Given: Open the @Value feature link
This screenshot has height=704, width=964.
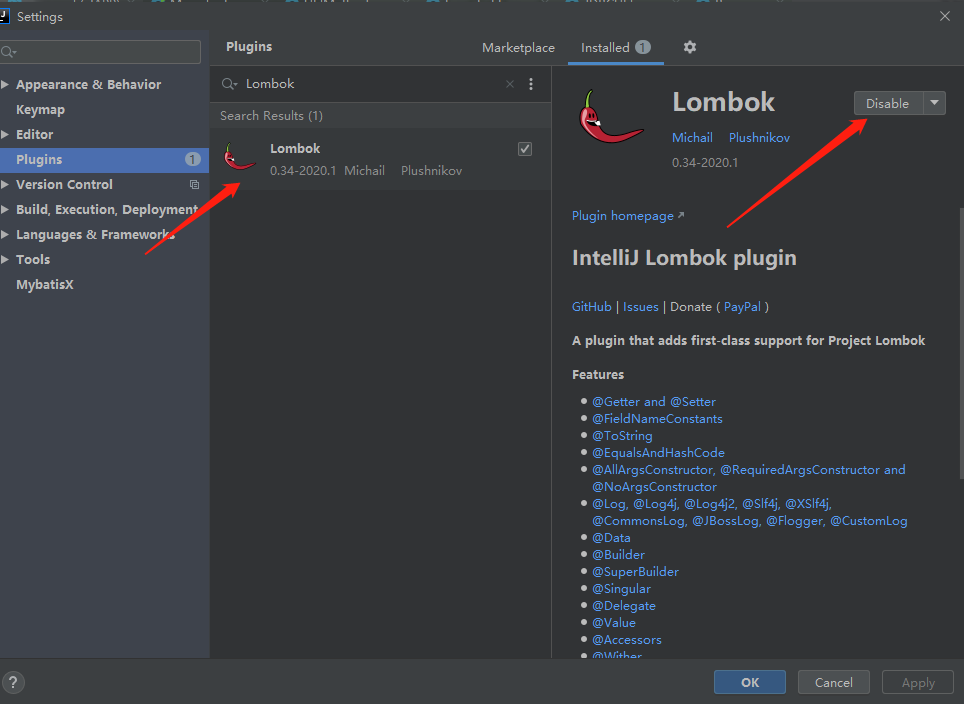Looking at the screenshot, I should (614, 623).
